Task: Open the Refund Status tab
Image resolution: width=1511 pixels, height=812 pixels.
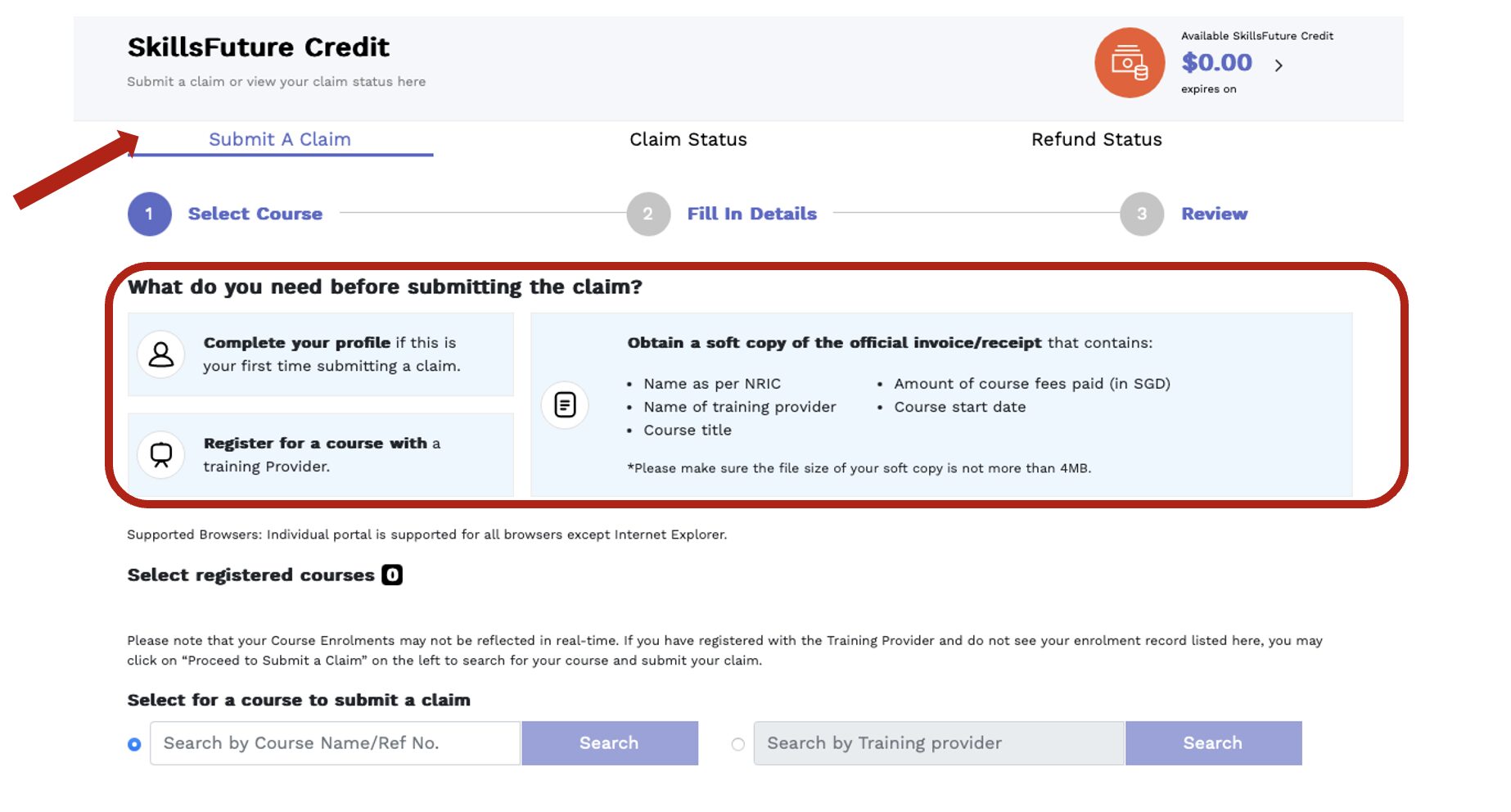Action: (x=1096, y=139)
